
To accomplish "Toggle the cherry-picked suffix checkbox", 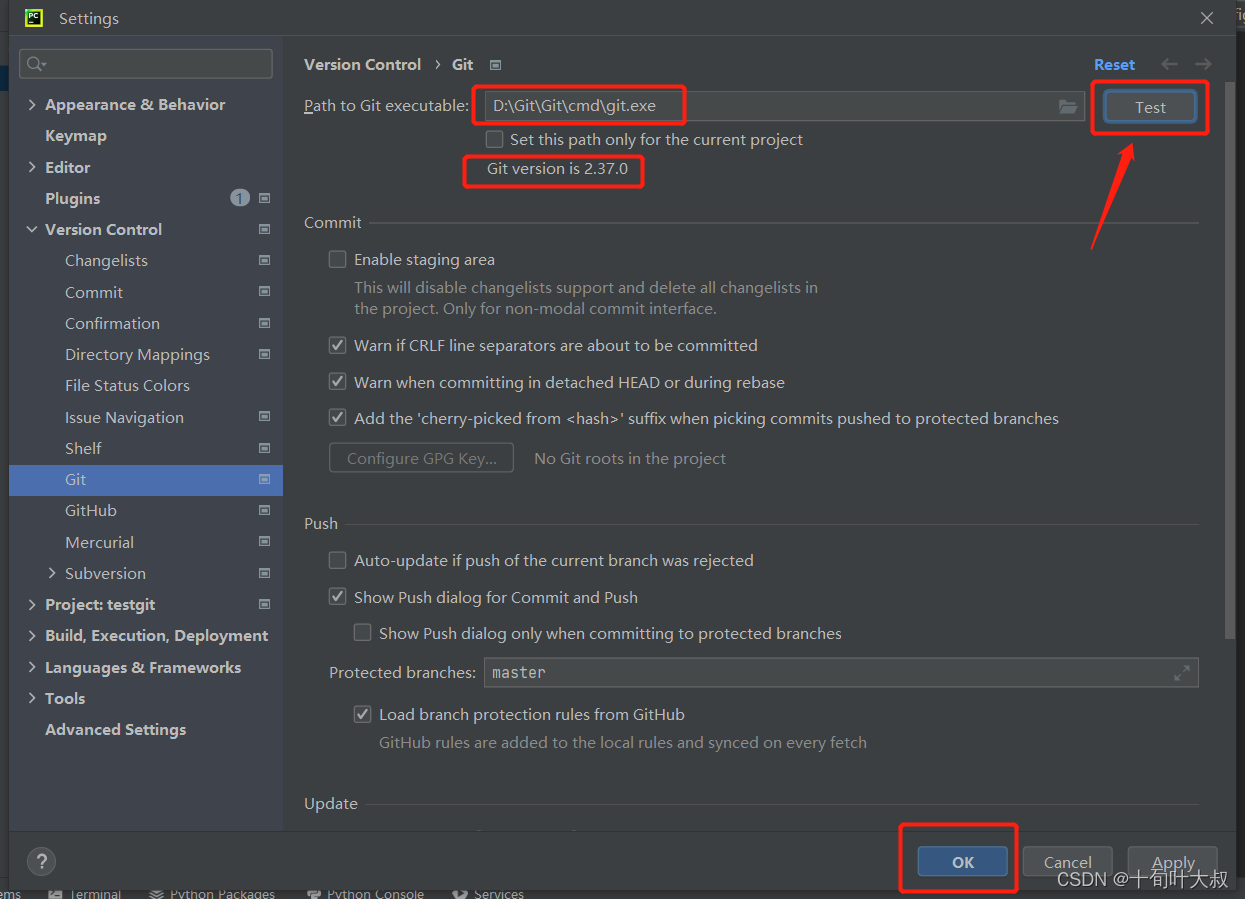I will [x=338, y=418].
